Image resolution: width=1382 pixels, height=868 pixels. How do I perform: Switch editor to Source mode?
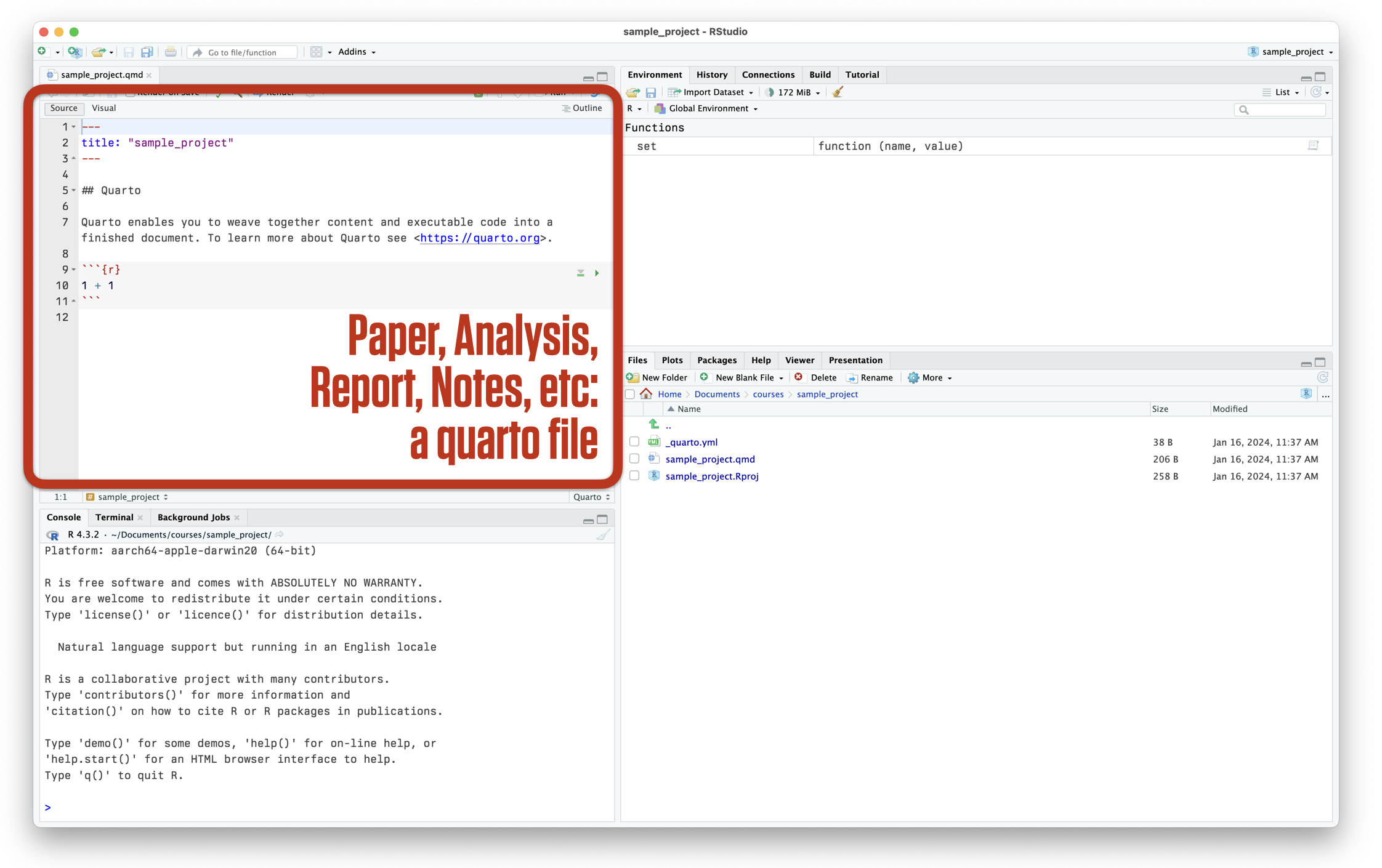click(x=64, y=108)
